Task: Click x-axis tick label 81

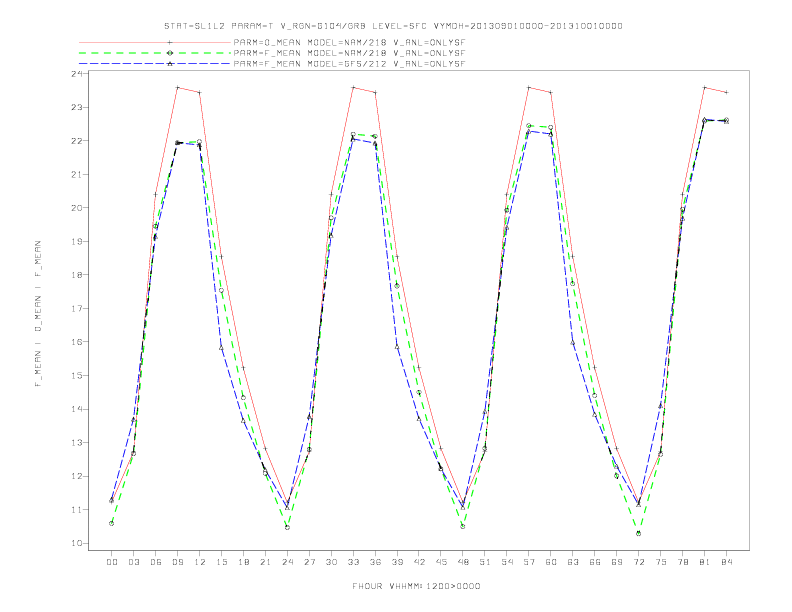Action: (x=705, y=562)
